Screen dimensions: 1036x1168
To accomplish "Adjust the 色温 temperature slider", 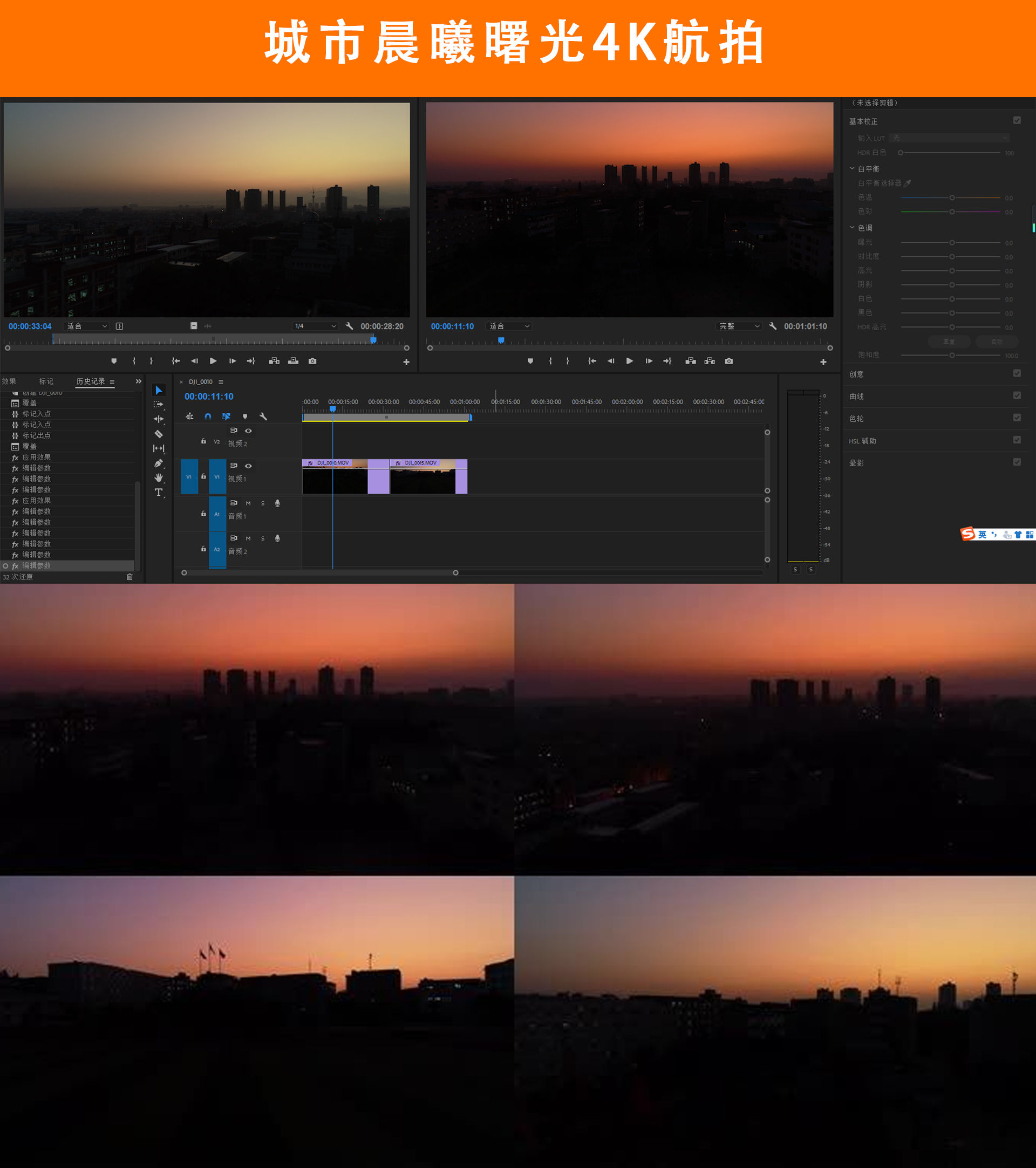I will click(x=951, y=197).
